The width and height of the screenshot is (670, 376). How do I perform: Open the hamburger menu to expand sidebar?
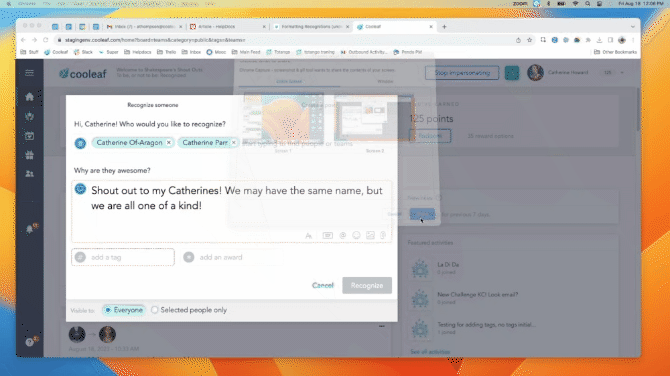tap(29, 73)
